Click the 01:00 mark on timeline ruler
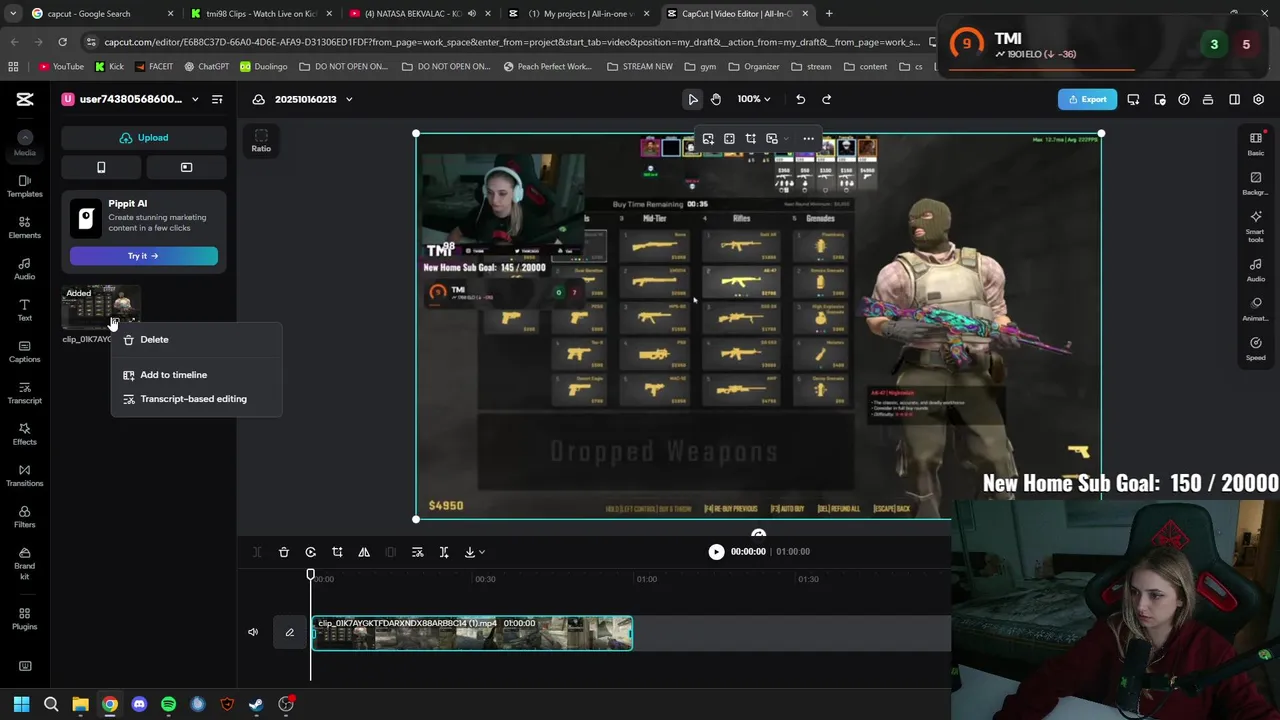The width and height of the screenshot is (1280, 720). 647,579
